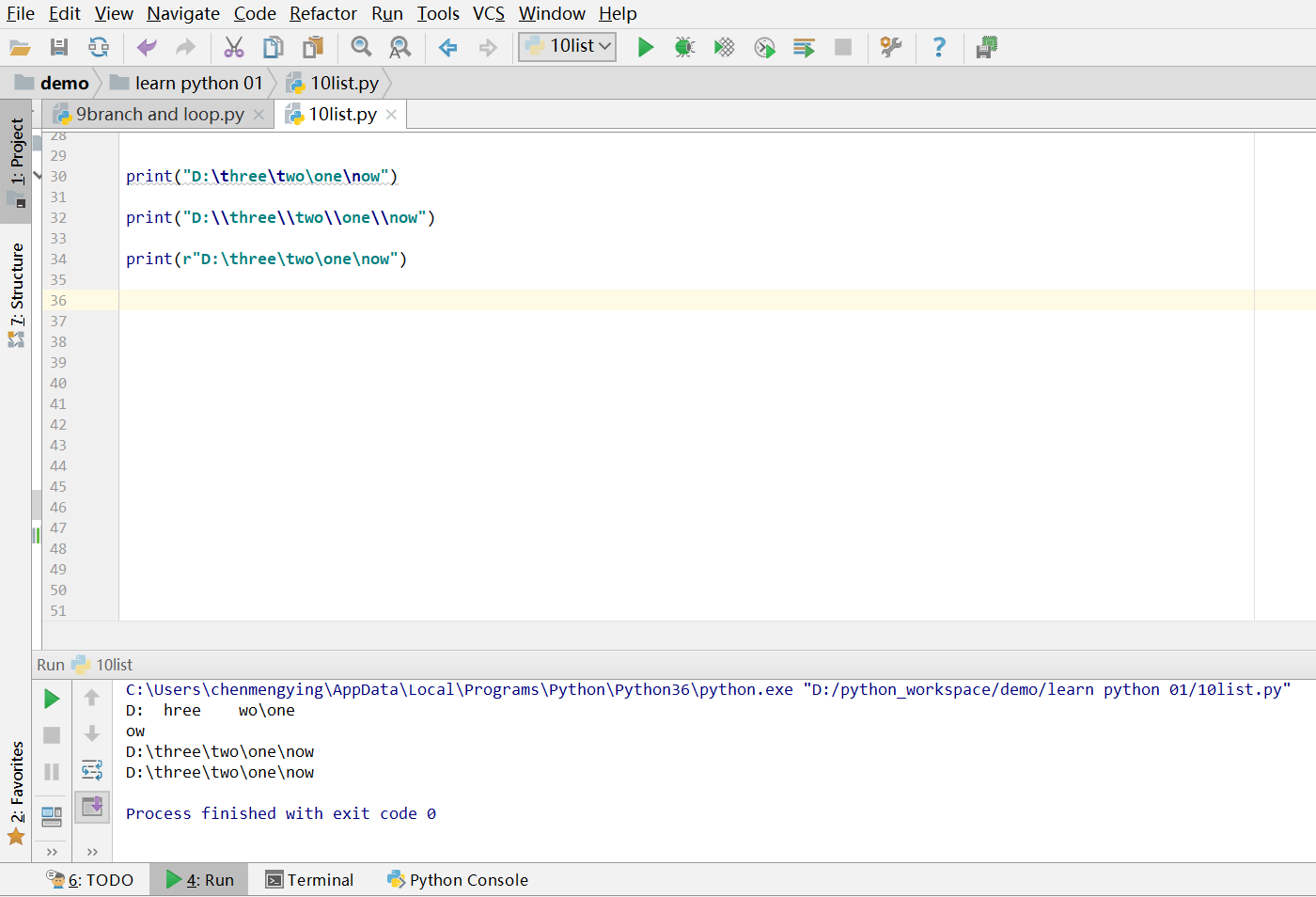Open the 10list run configuration dropdown
The height and width of the screenshot is (897, 1316).
[x=568, y=46]
